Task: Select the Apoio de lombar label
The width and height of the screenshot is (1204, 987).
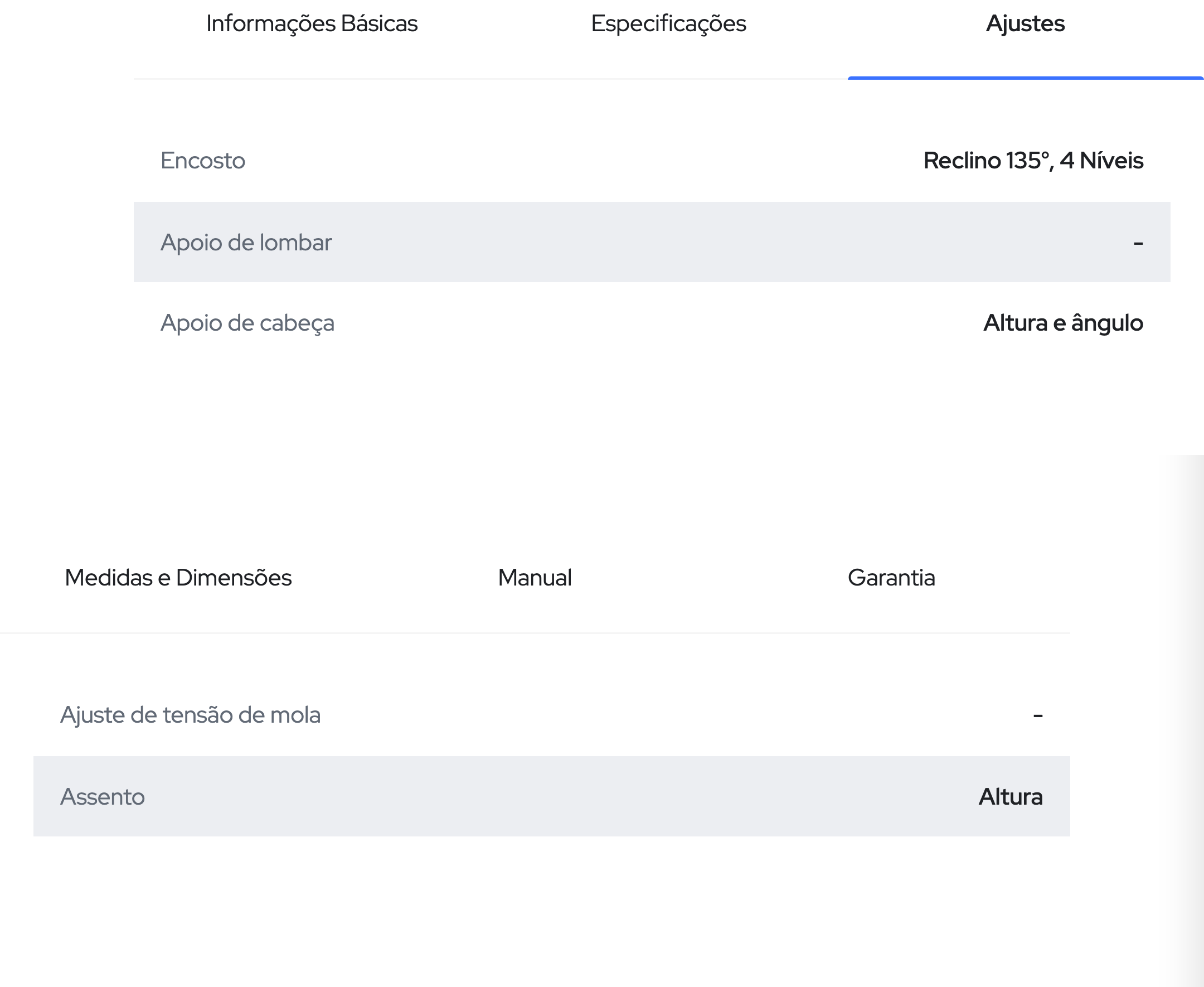Action: [x=246, y=243]
